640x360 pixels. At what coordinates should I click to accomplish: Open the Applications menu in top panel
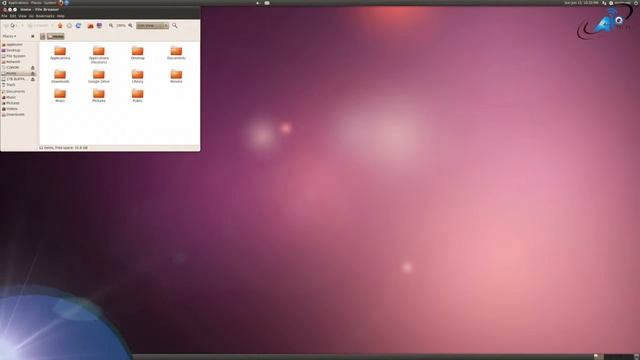coord(18,3)
